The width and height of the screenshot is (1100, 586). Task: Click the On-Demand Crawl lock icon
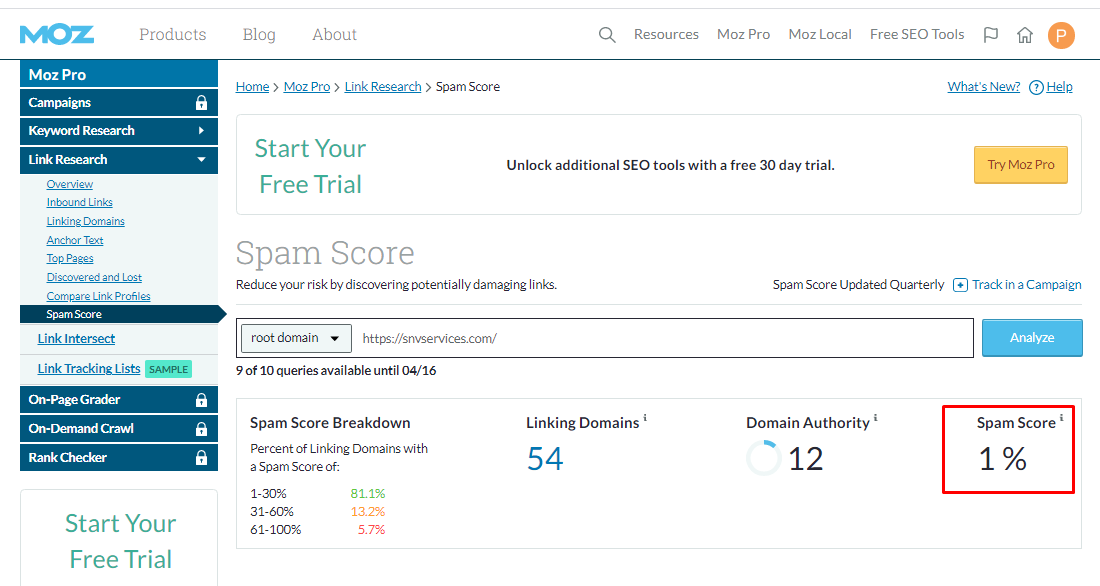click(201, 429)
